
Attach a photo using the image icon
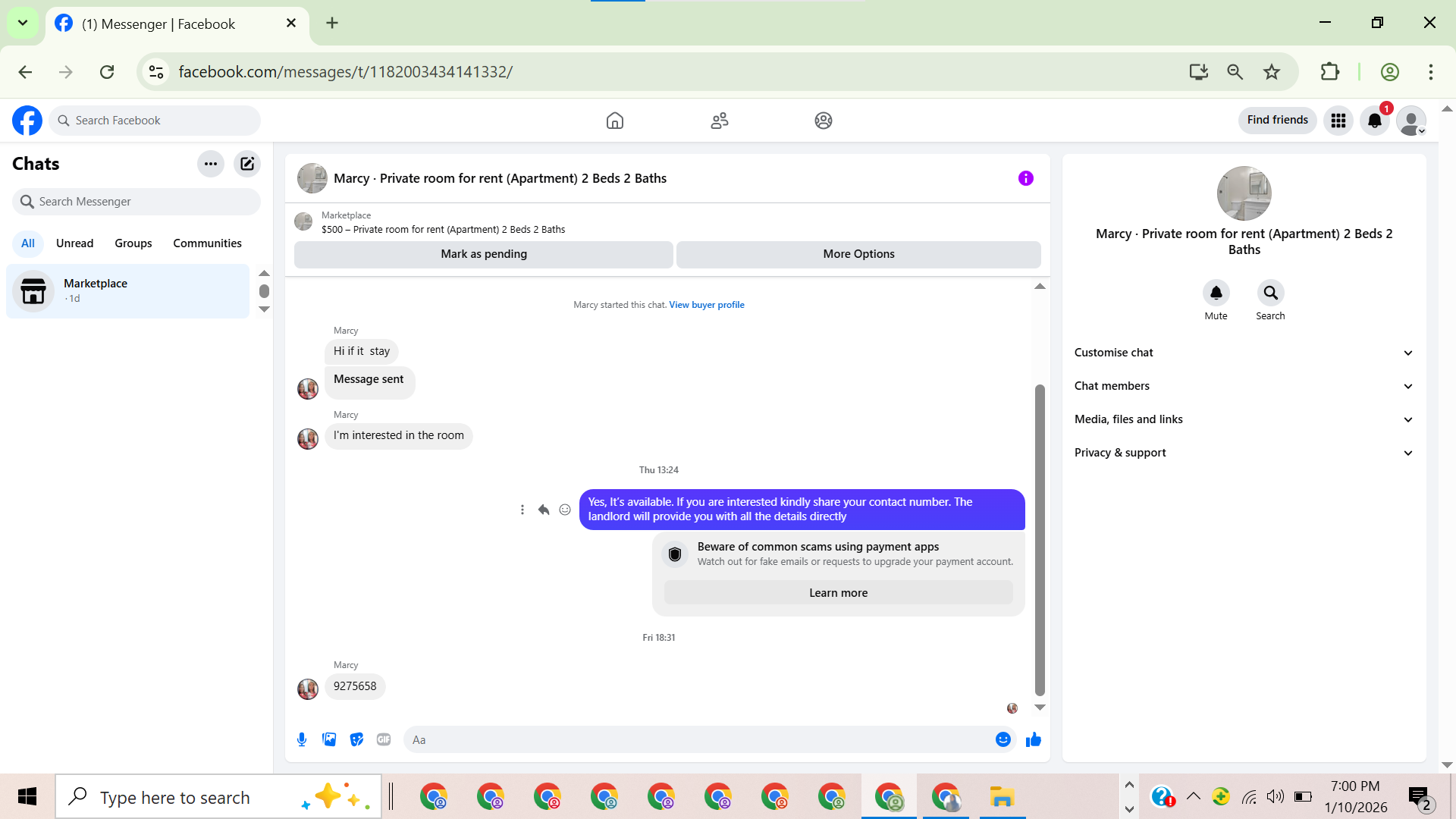pyautogui.click(x=329, y=739)
